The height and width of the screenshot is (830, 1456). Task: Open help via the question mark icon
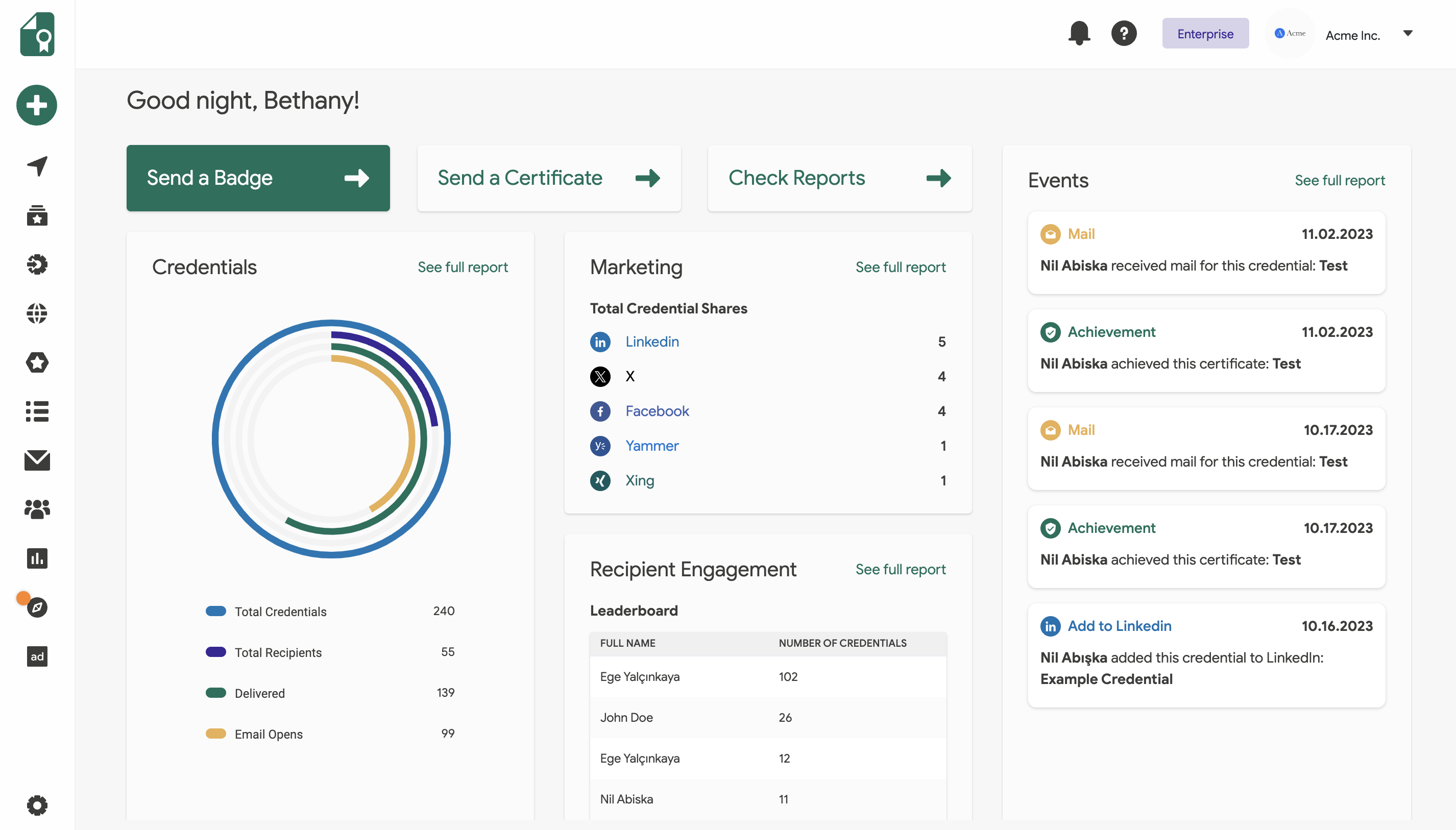[1123, 33]
